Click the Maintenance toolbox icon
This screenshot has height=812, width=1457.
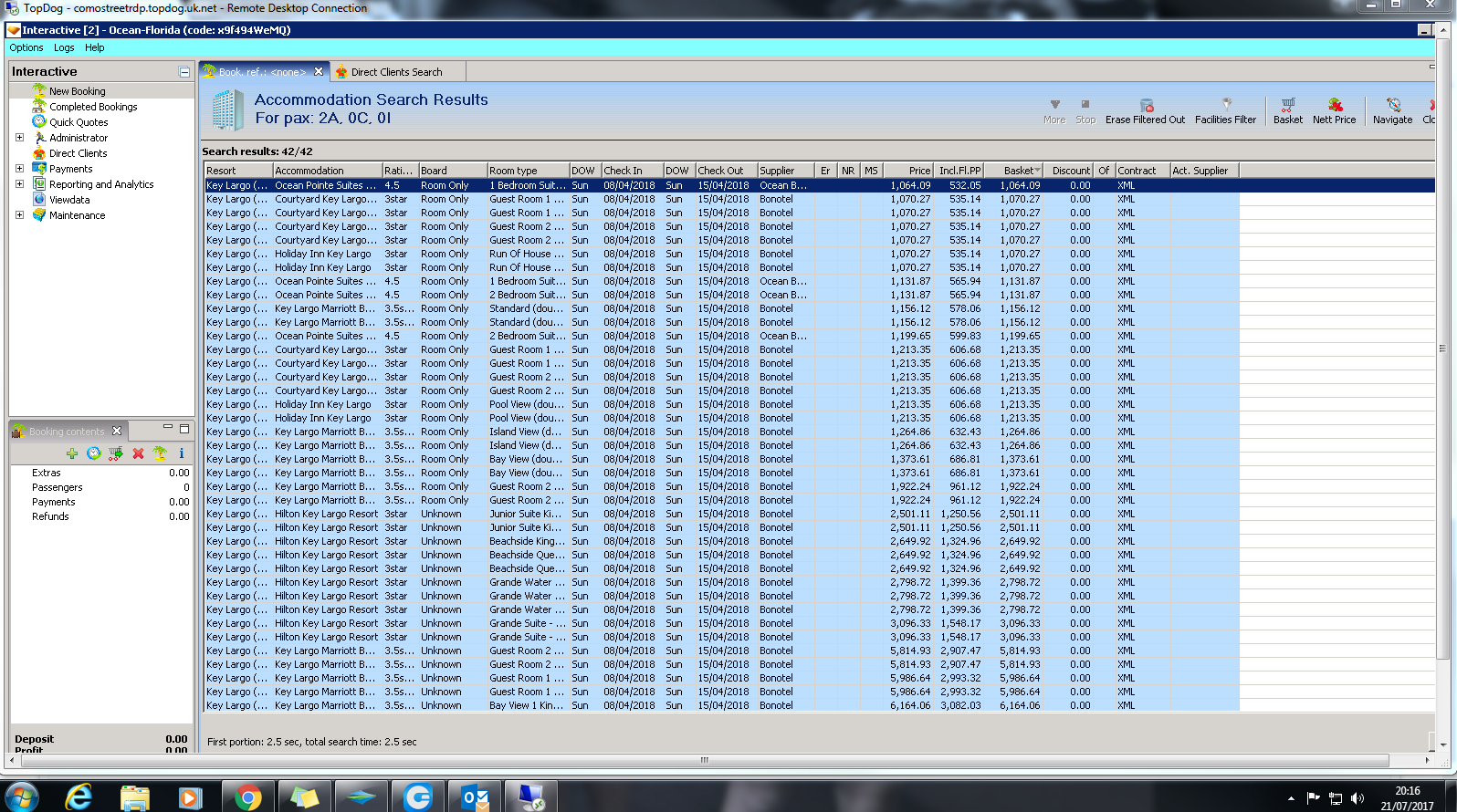pyautogui.click(x=39, y=214)
